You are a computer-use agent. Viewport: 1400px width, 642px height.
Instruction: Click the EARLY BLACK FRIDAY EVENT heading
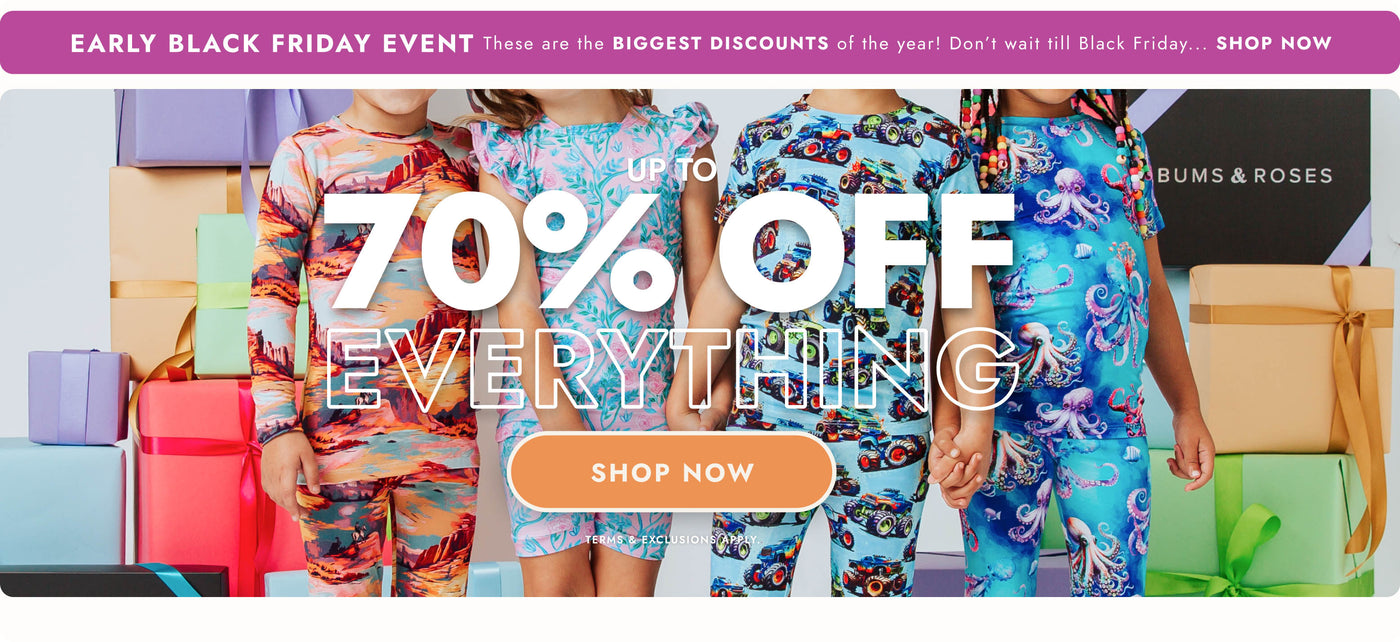[x=272, y=43]
